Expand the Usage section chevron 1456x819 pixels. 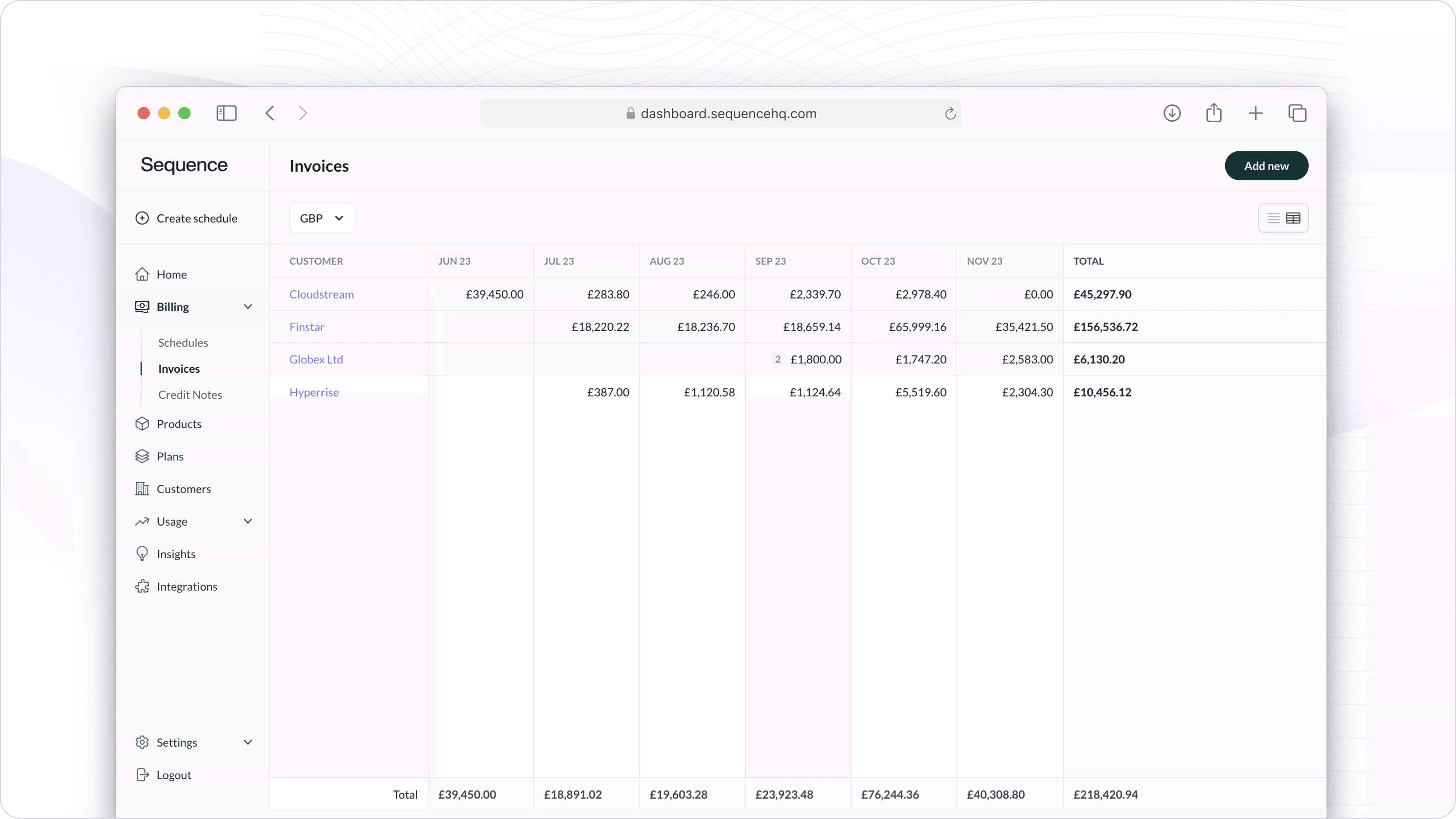coord(248,521)
